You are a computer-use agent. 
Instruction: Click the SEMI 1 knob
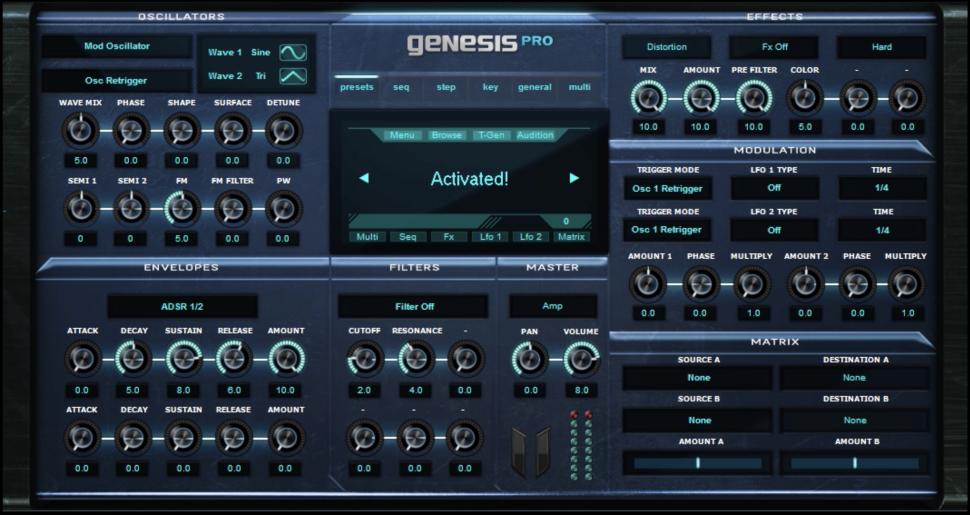[x=81, y=209]
